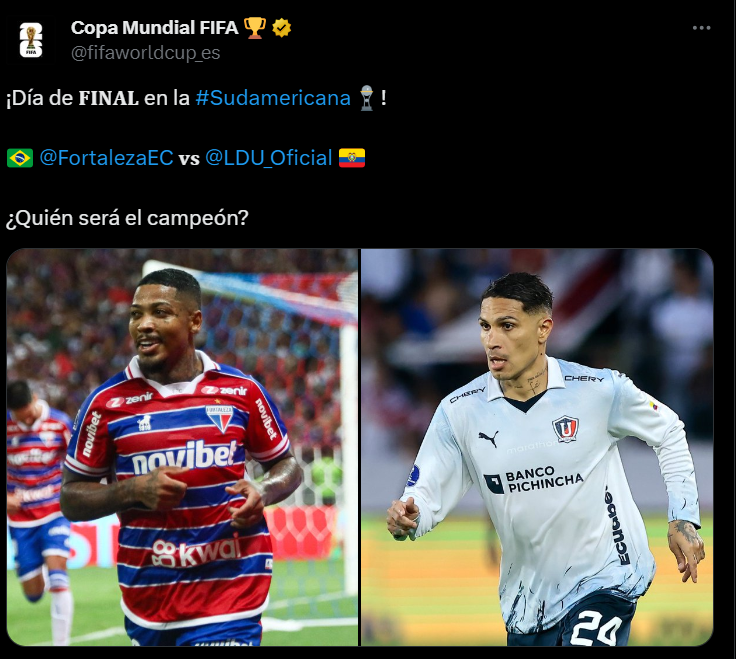Click the trophy emoji beside account name

254,28
